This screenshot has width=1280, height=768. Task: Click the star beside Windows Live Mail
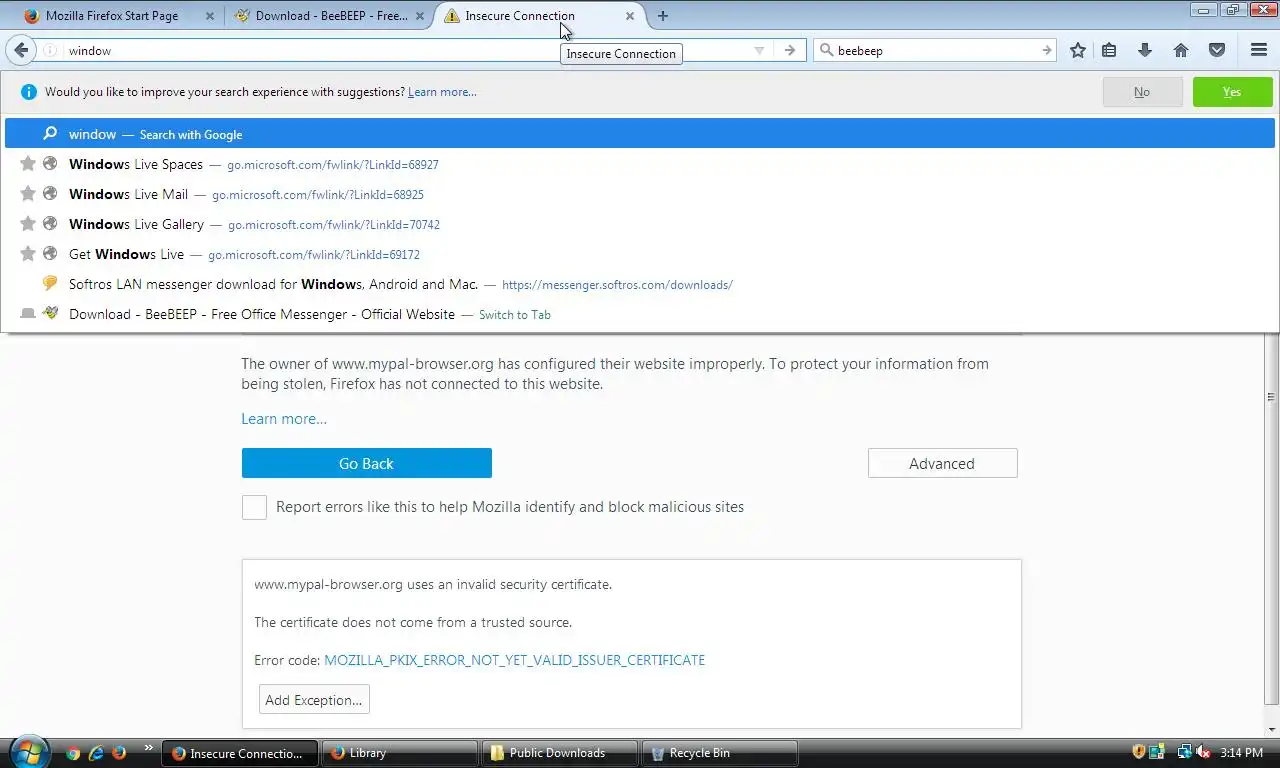28,194
